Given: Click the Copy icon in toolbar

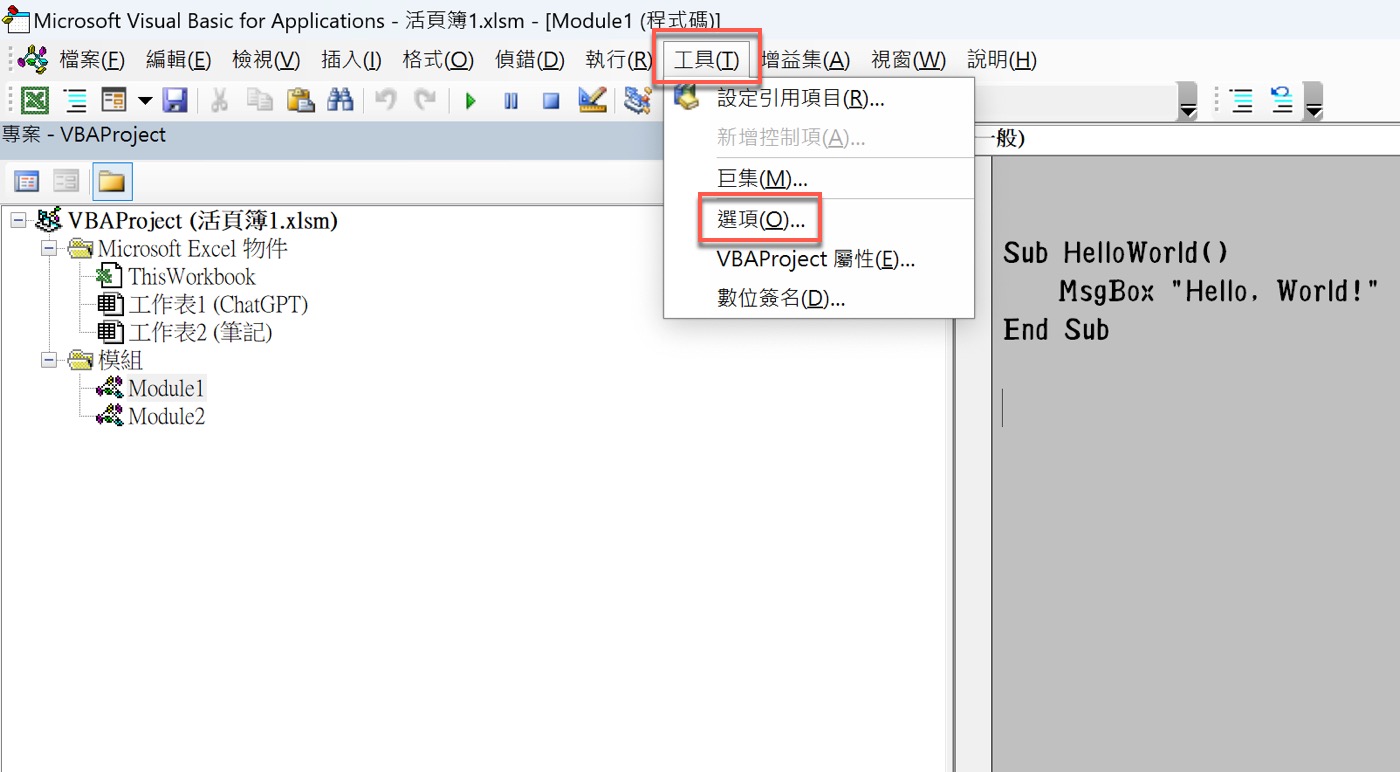Looking at the screenshot, I should 259,100.
